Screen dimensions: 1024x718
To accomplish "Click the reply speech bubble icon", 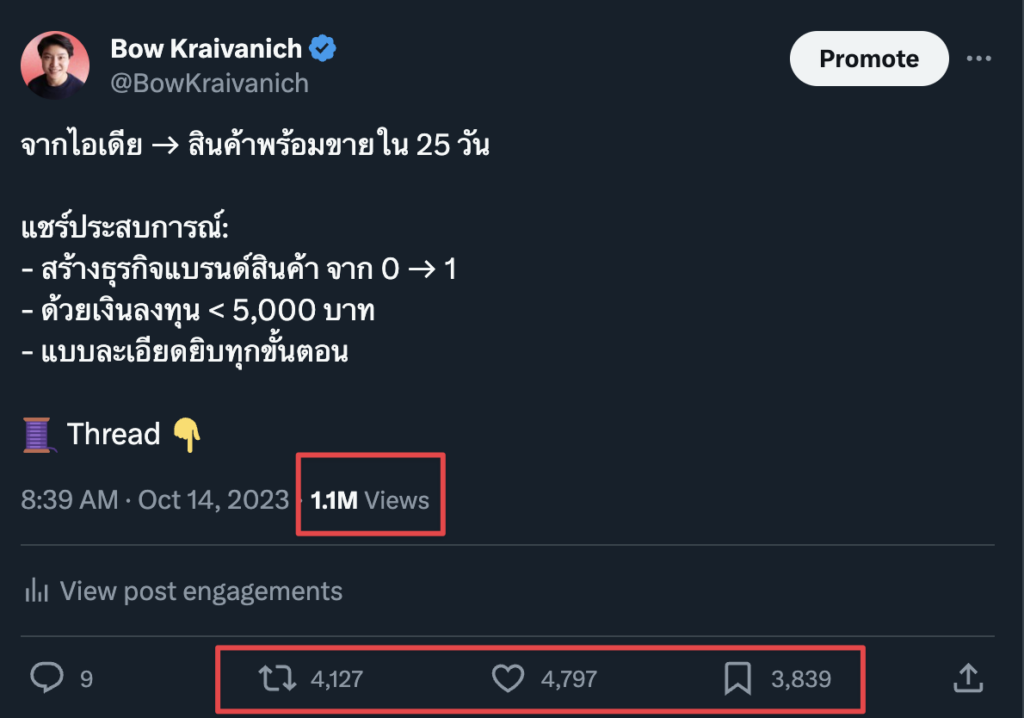I will (47, 679).
